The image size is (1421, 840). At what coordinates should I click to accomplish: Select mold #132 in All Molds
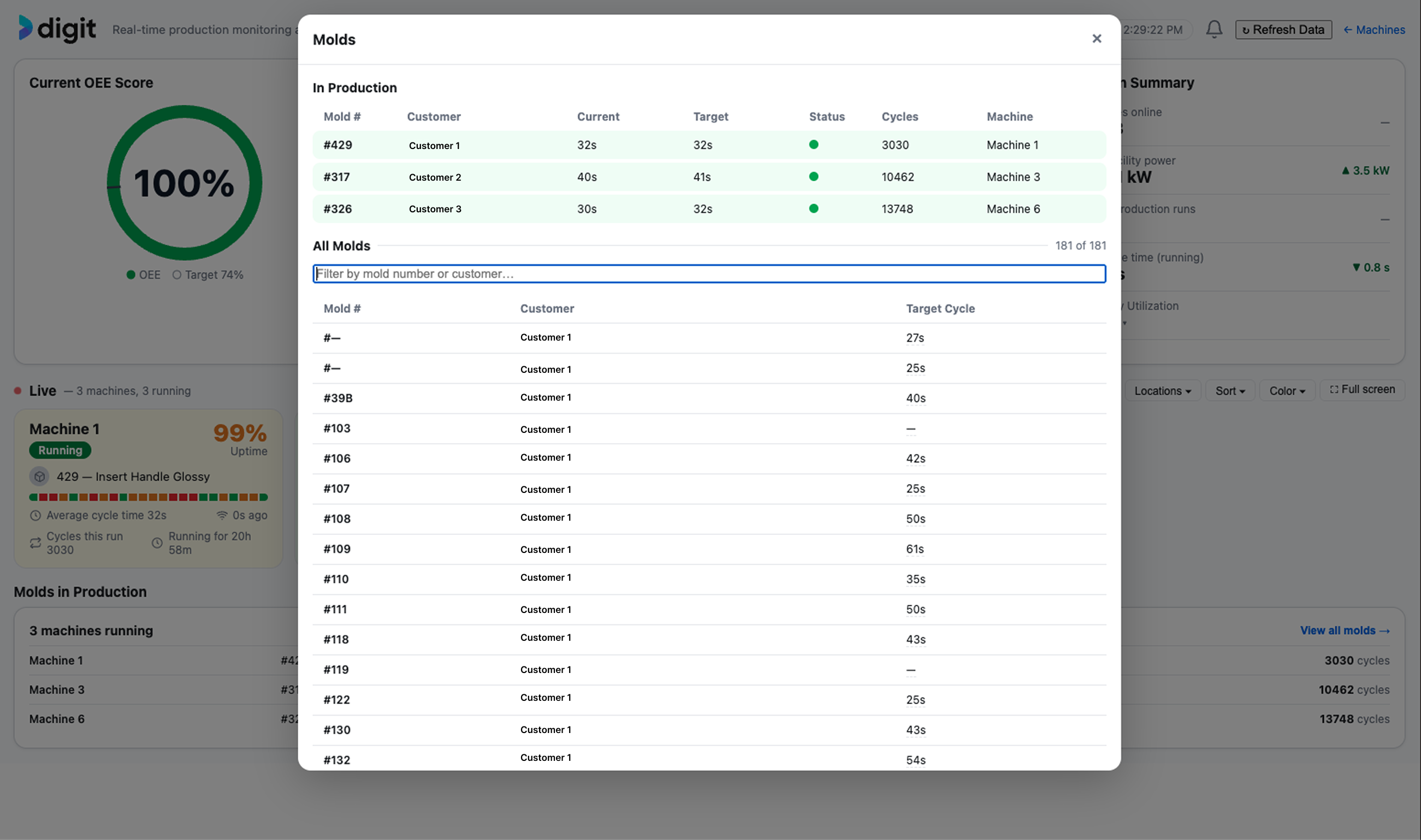pos(709,759)
